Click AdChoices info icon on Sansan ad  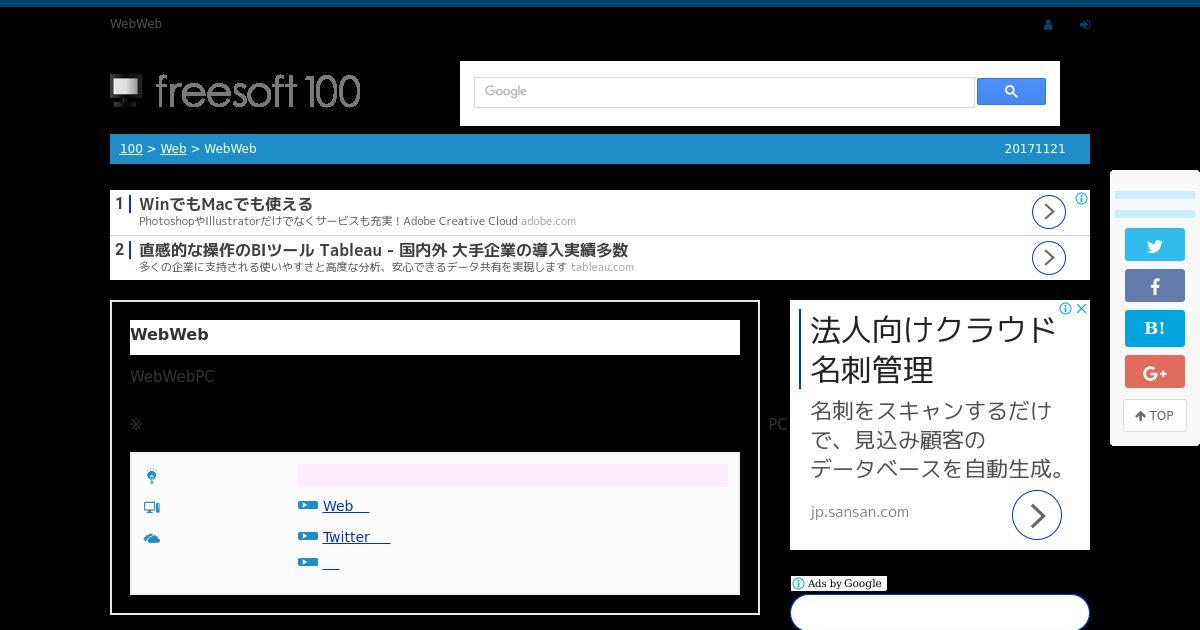tap(1066, 309)
